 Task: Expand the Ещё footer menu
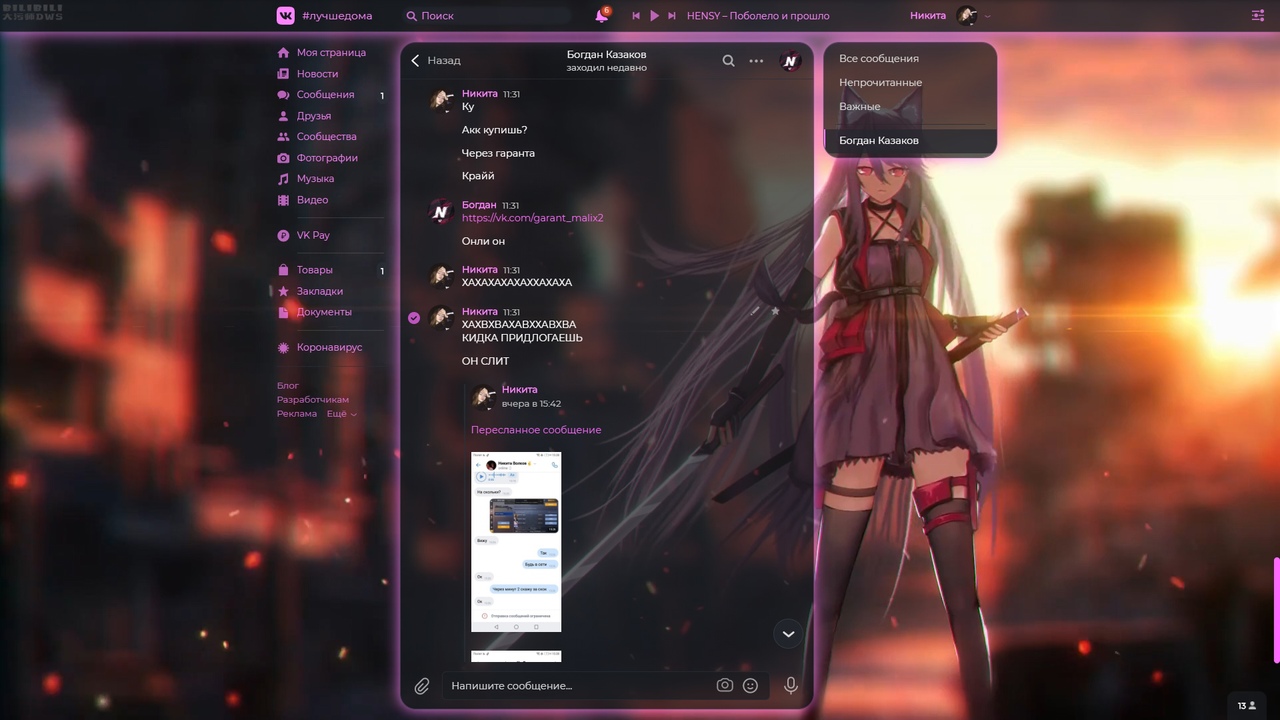tap(341, 414)
